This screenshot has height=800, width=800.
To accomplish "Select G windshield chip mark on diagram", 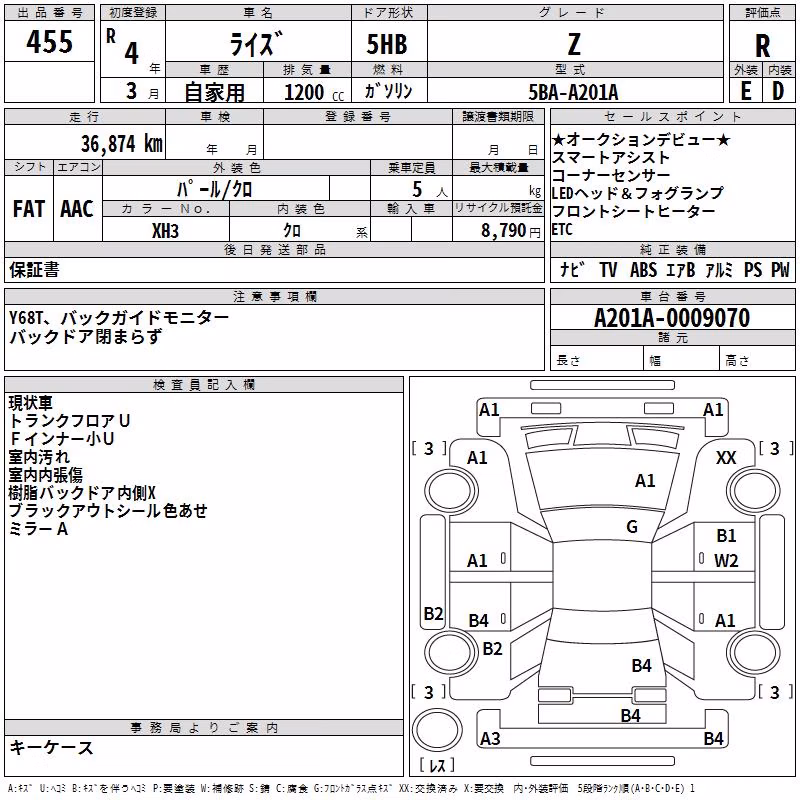I will point(632,526).
